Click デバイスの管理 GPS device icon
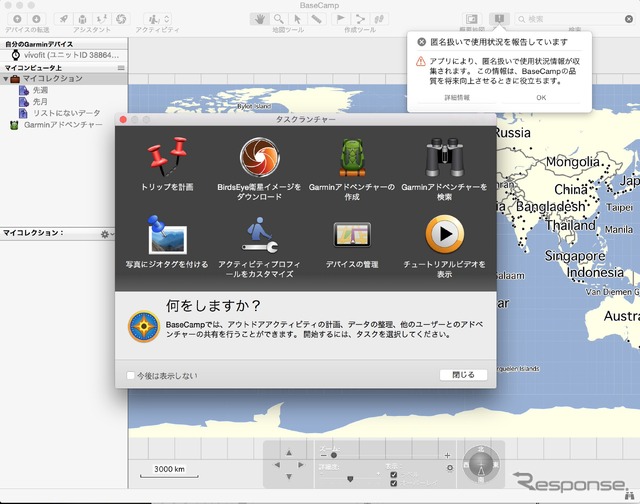640x504 pixels. [352, 235]
